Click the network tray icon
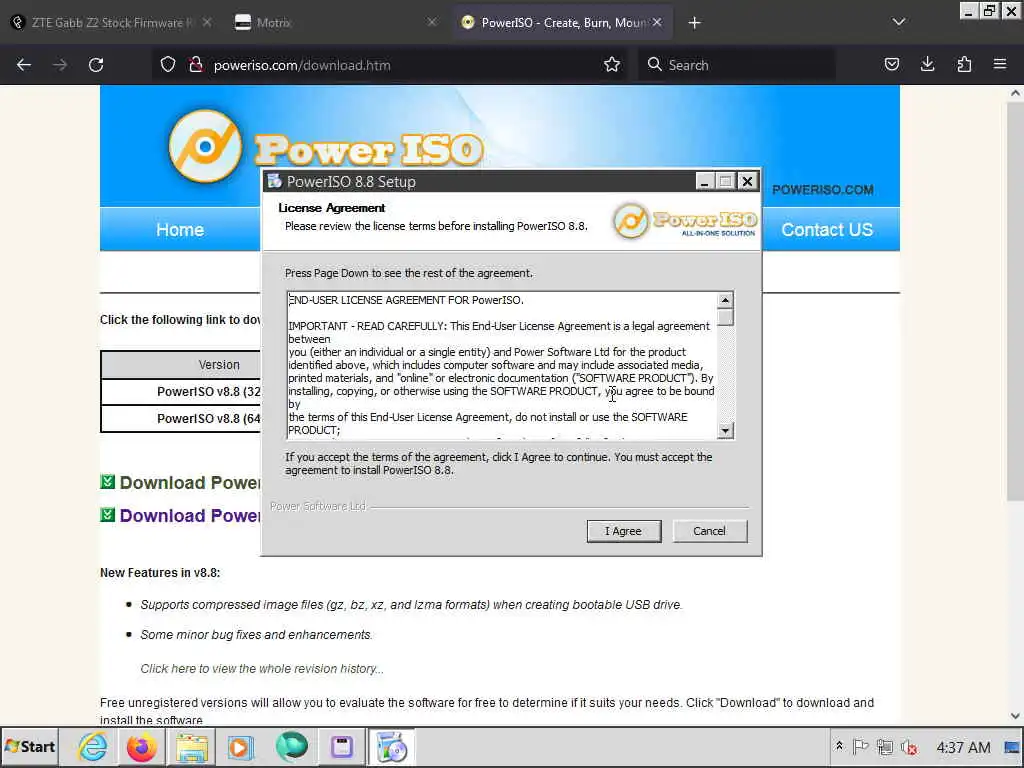Viewport: 1024px width, 768px height. pos(885,747)
